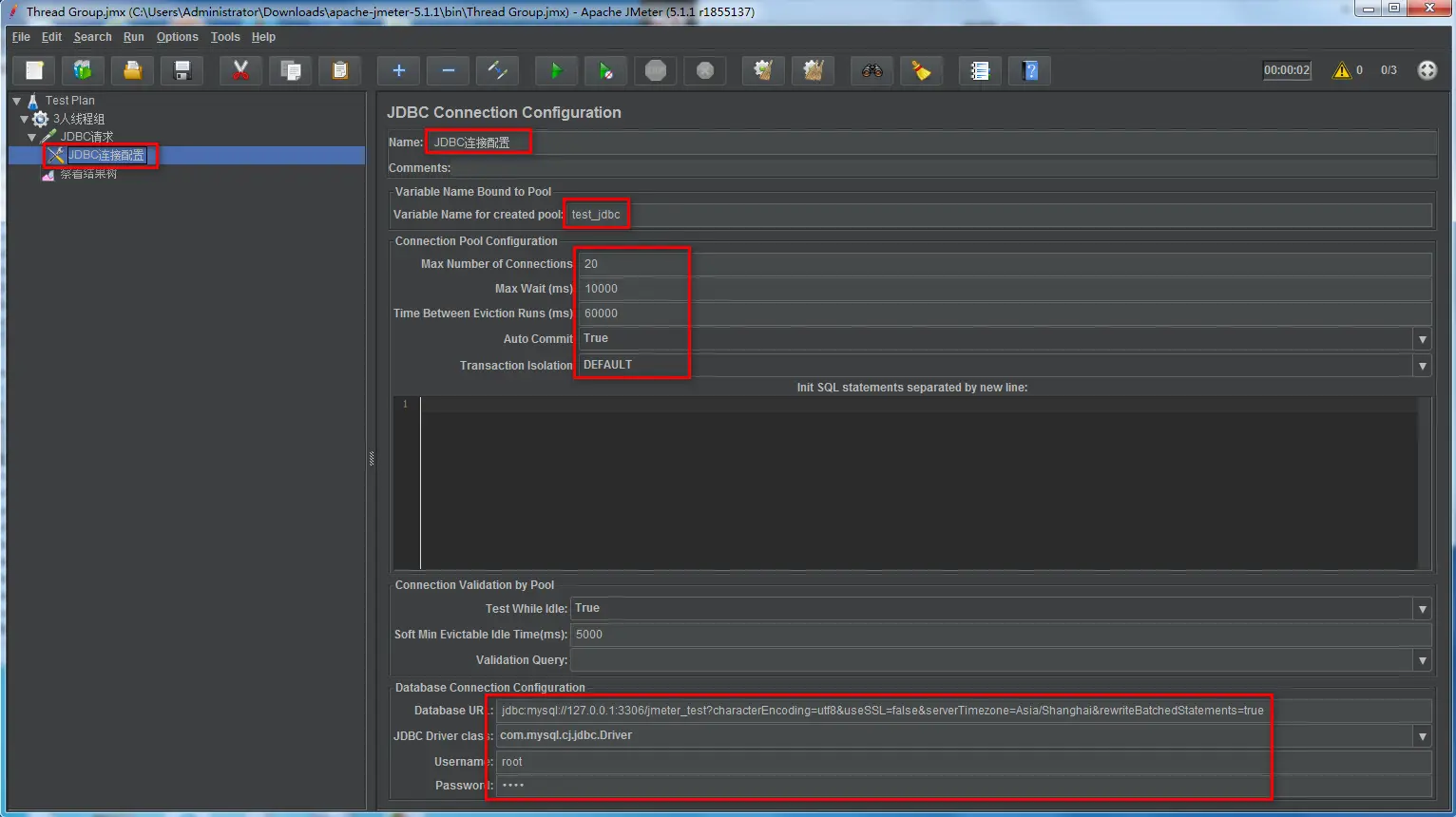This screenshot has width=1456, height=817.
Task: Select the 察看结果树 listener node
Action: [88, 174]
